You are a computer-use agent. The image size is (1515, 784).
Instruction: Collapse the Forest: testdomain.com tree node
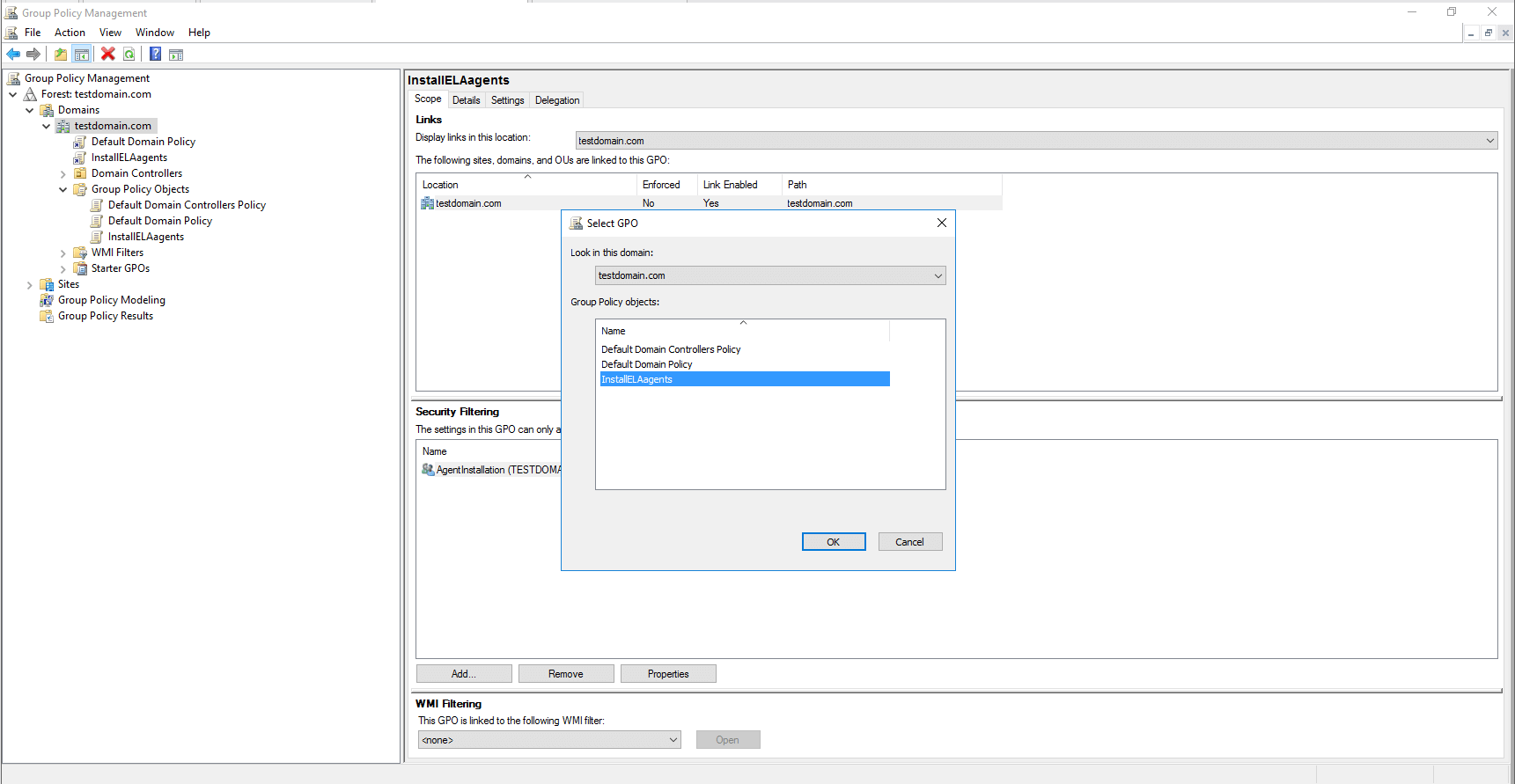pos(12,94)
